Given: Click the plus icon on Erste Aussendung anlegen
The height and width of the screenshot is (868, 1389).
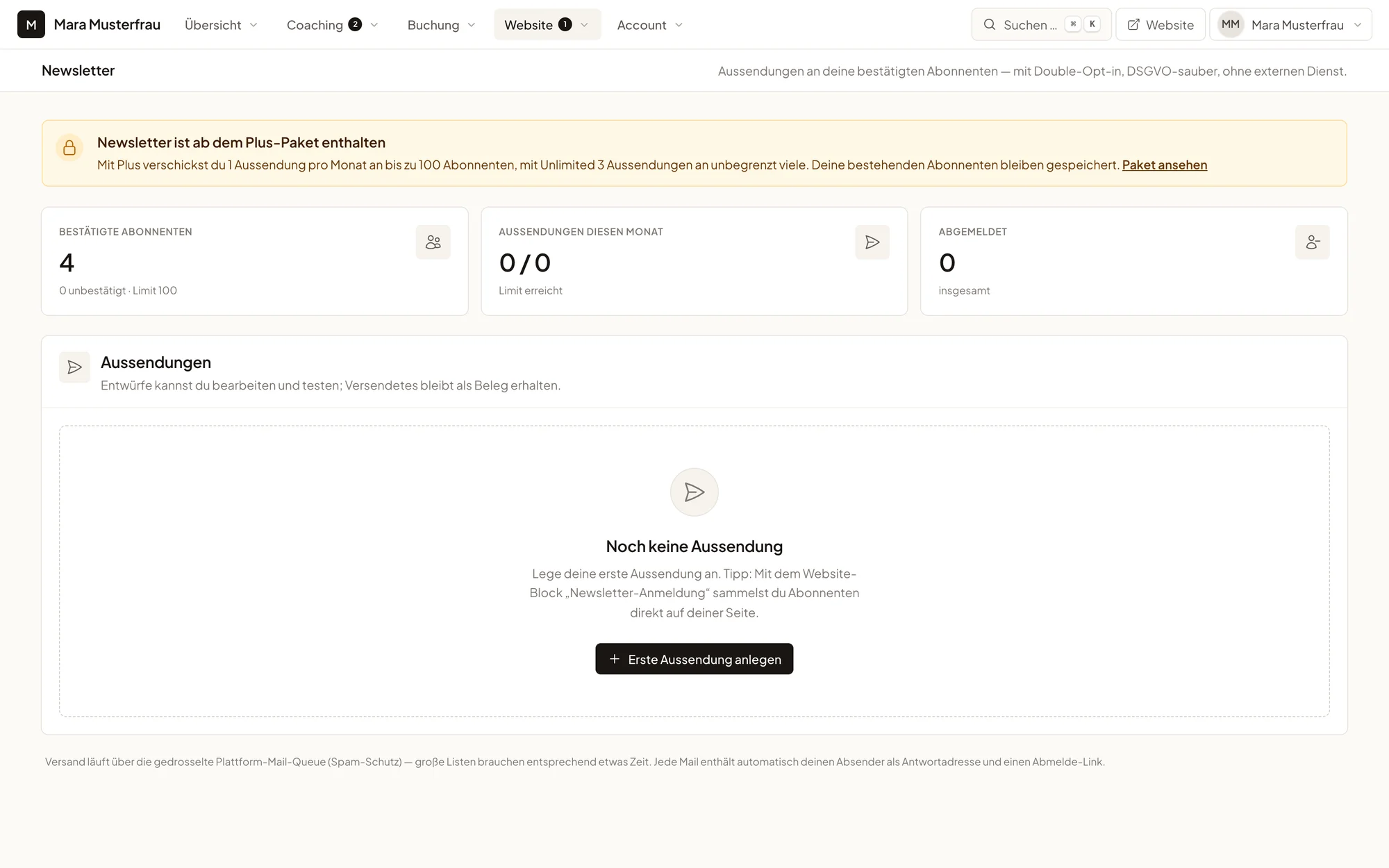Looking at the screenshot, I should coord(615,659).
